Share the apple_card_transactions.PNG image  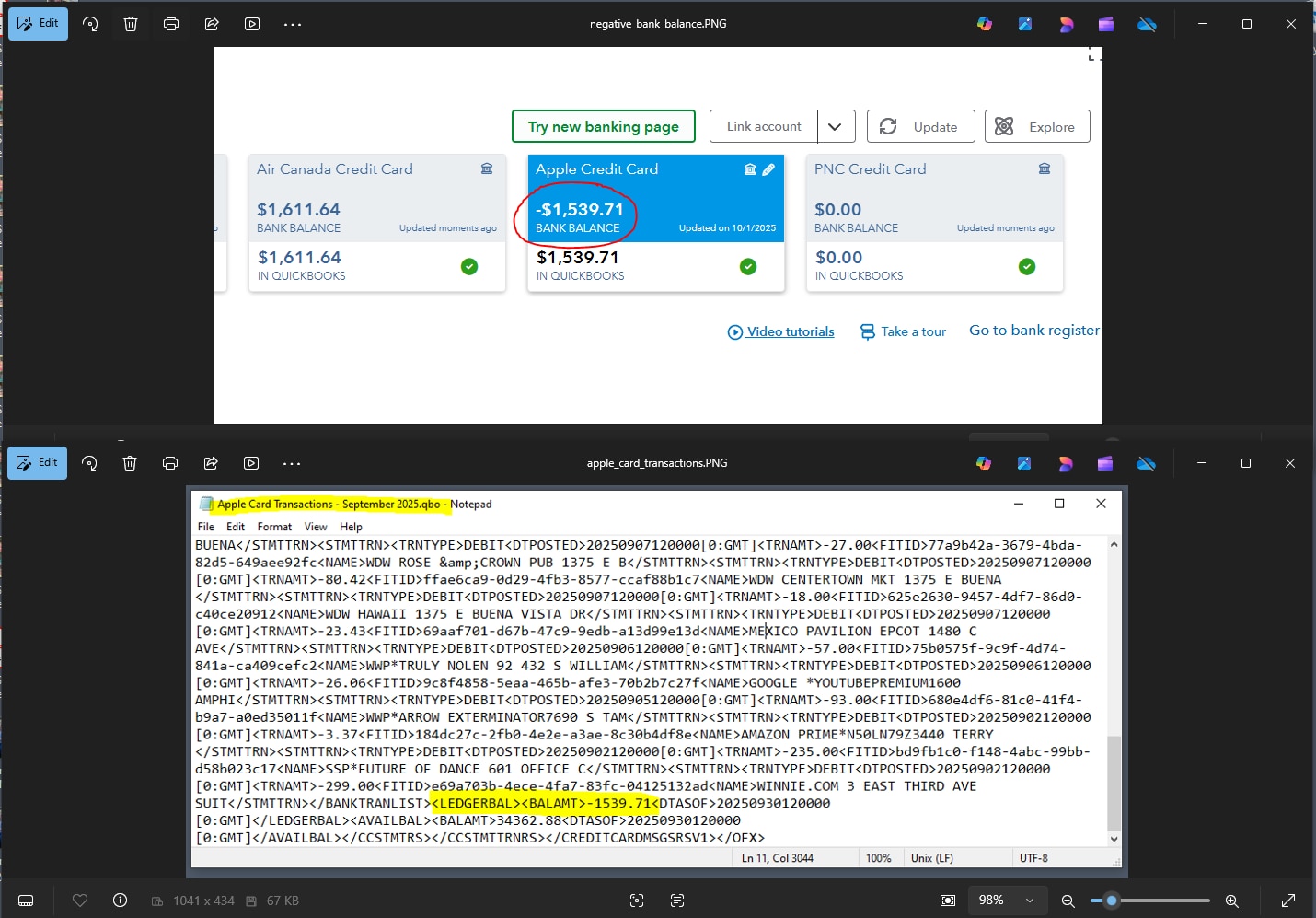[x=211, y=463]
